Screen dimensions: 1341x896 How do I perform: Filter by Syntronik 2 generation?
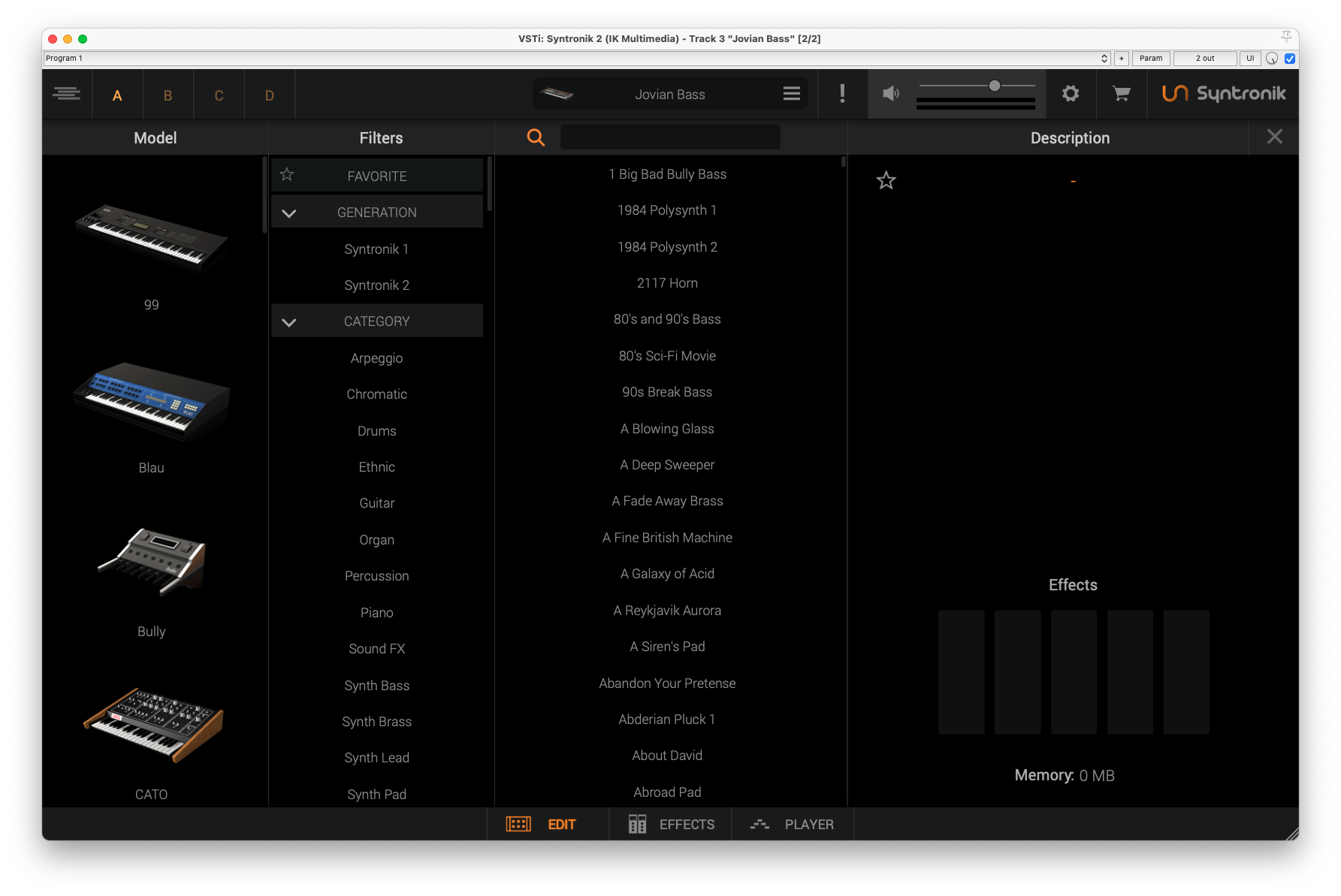pyautogui.click(x=376, y=285)
